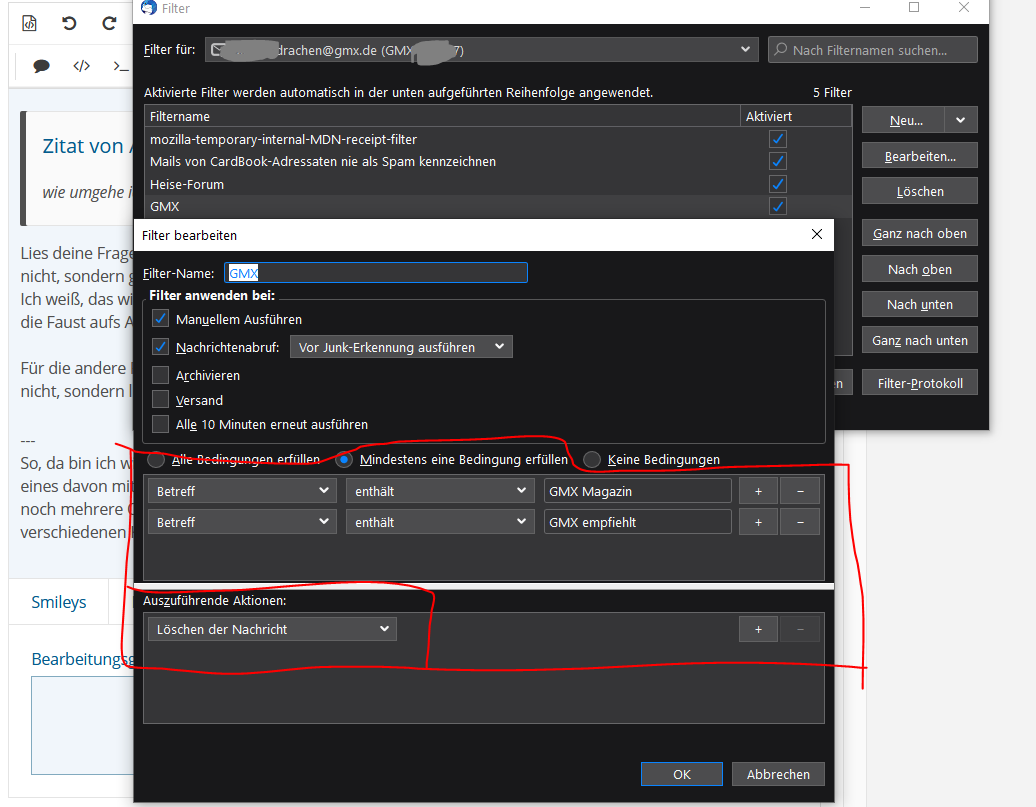Enable Alle 10 Minuten erneut ausführen
The width and height of the screenshot is (1036, 807).
pos(161,424)
